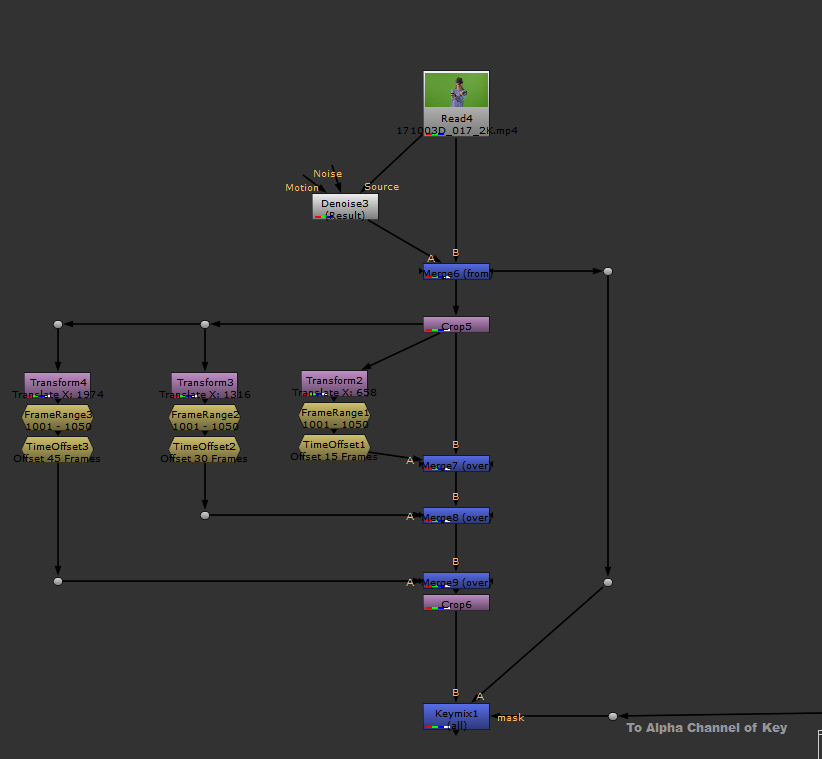The height and width of the screenshot is (759, 822).
Task: Select the Merge8 (over) node
Action: 456,516
